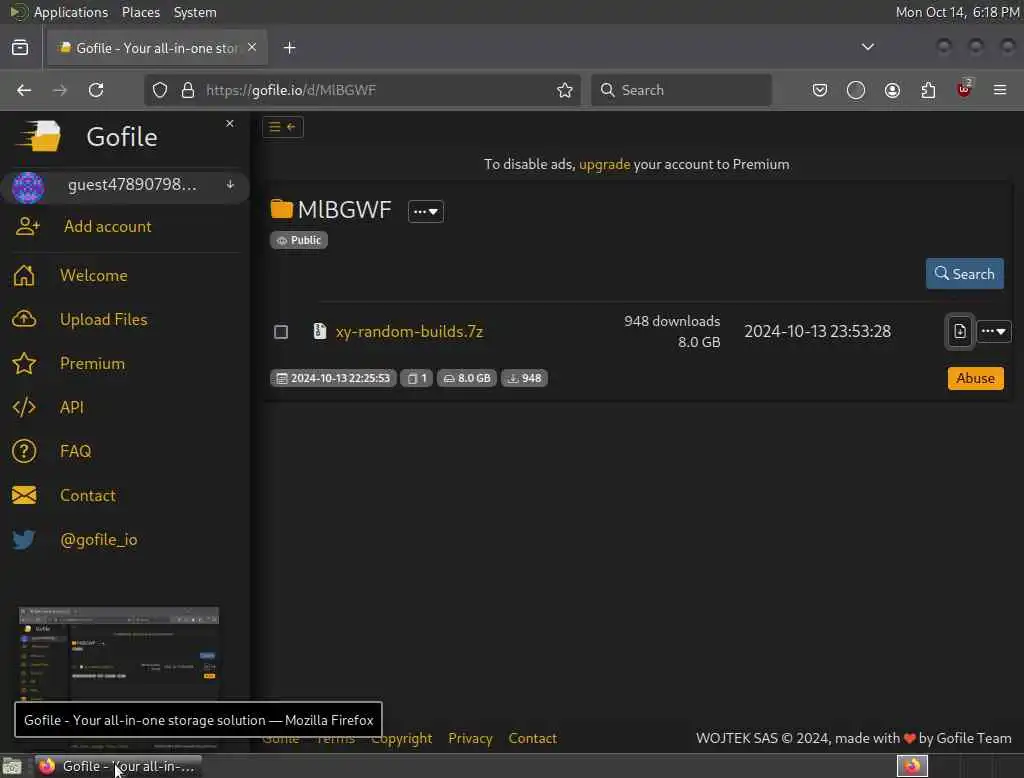The width and height of the screenshot is (1024, 778).
Task: Open the Privacy footer link
Action: coord(470,738)
